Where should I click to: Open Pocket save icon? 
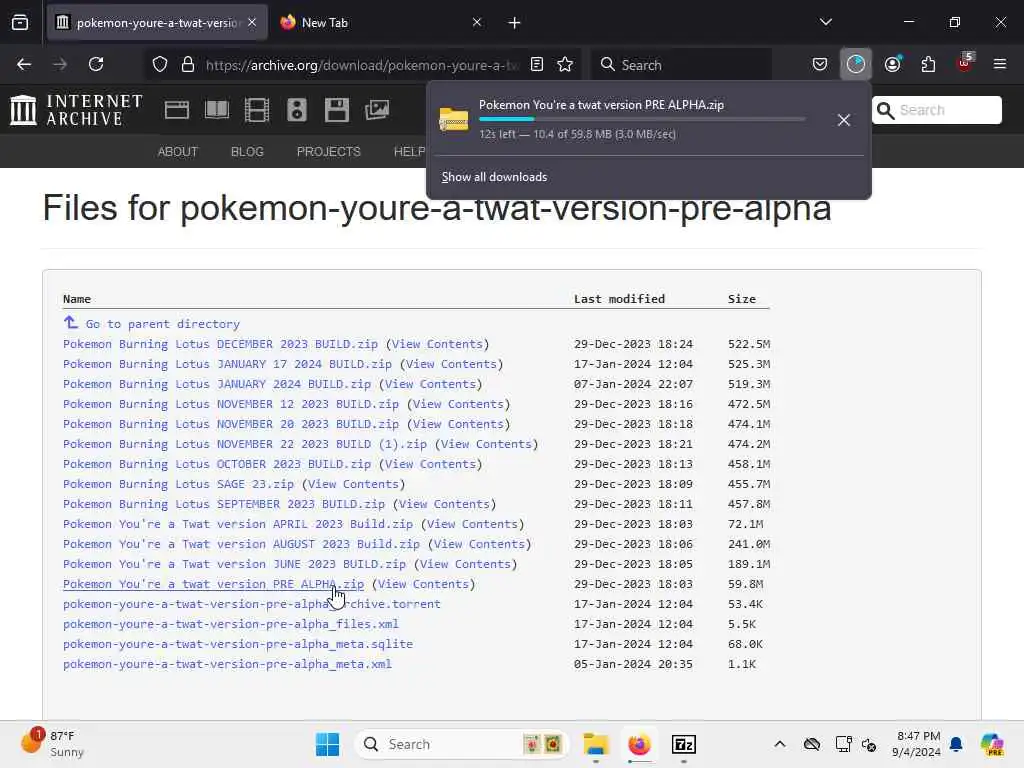pos(820,64)
